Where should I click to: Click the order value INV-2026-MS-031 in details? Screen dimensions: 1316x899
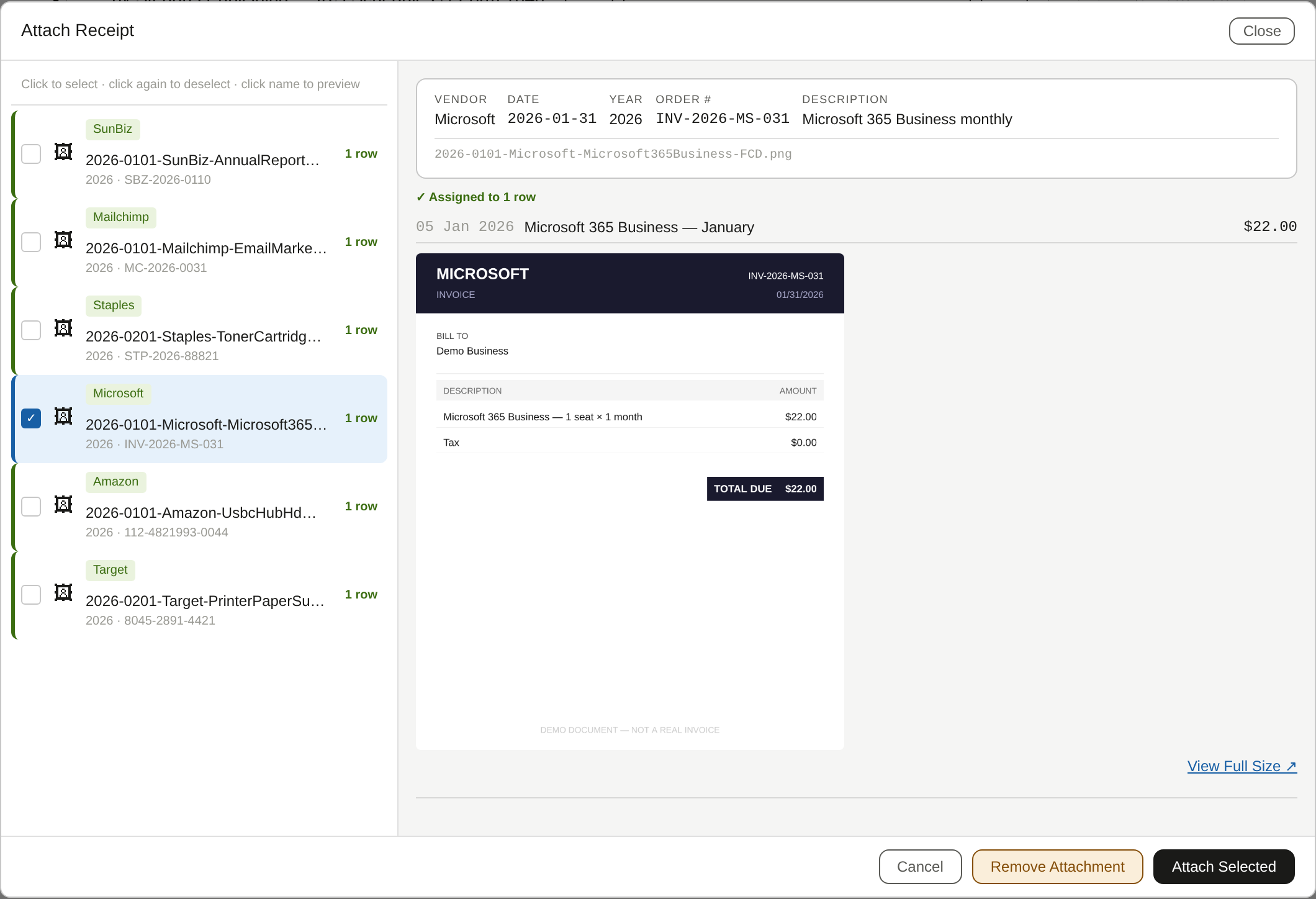pyautogui.click(x=723, y=119)
